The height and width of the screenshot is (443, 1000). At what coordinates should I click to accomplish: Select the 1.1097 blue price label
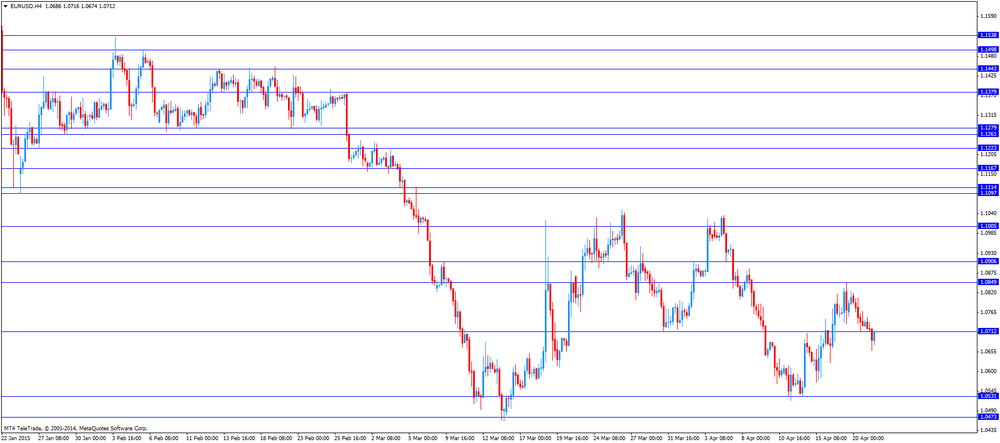(x=987, y=193)
